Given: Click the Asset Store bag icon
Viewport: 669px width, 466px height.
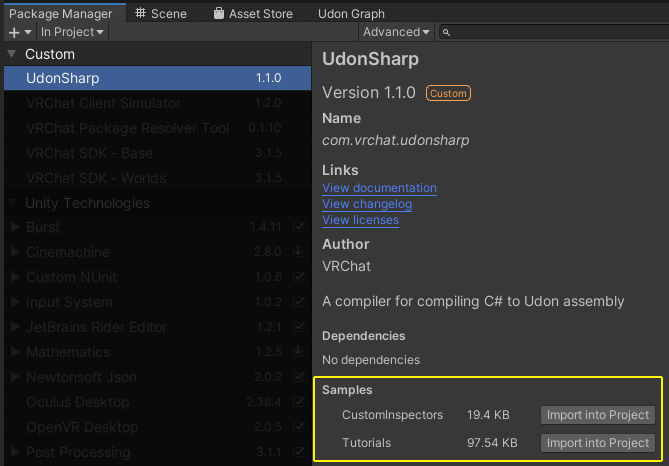Looking at the screenshot, I should click(219, 14).
